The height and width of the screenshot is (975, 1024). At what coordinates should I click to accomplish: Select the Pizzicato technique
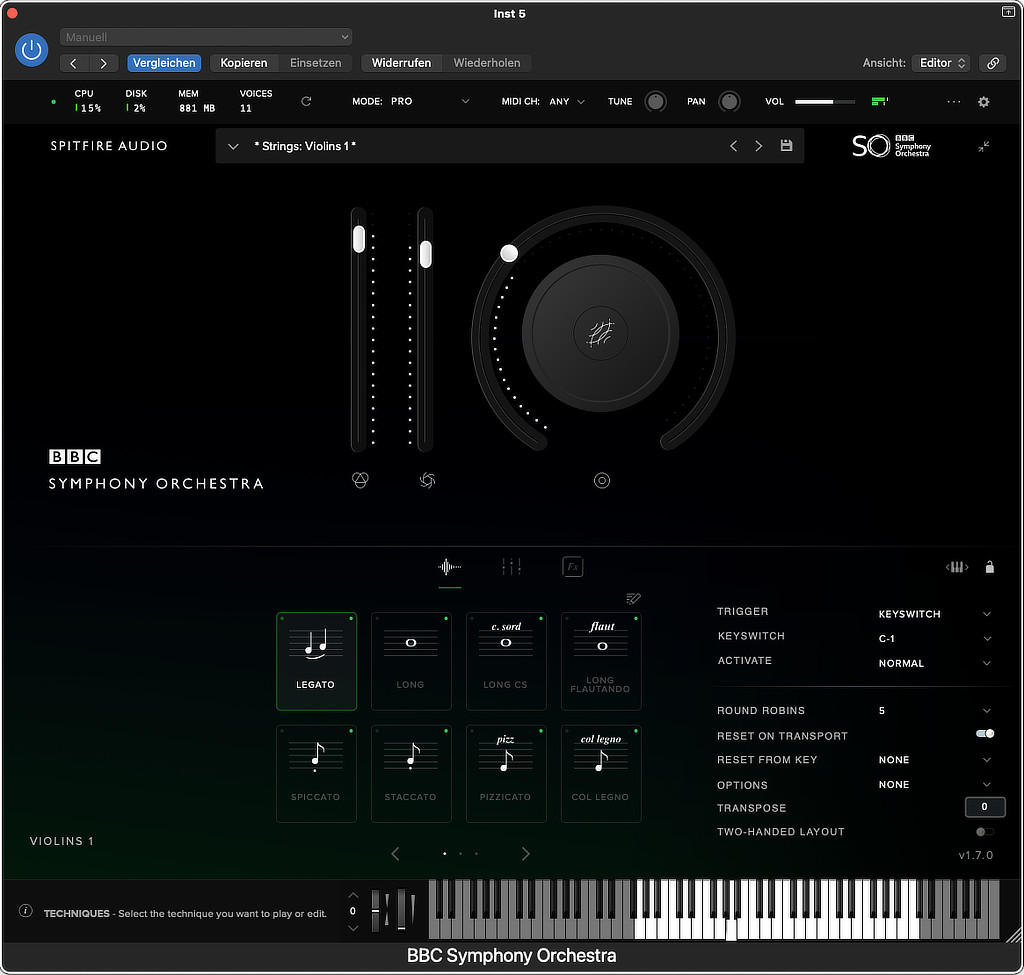505,773
